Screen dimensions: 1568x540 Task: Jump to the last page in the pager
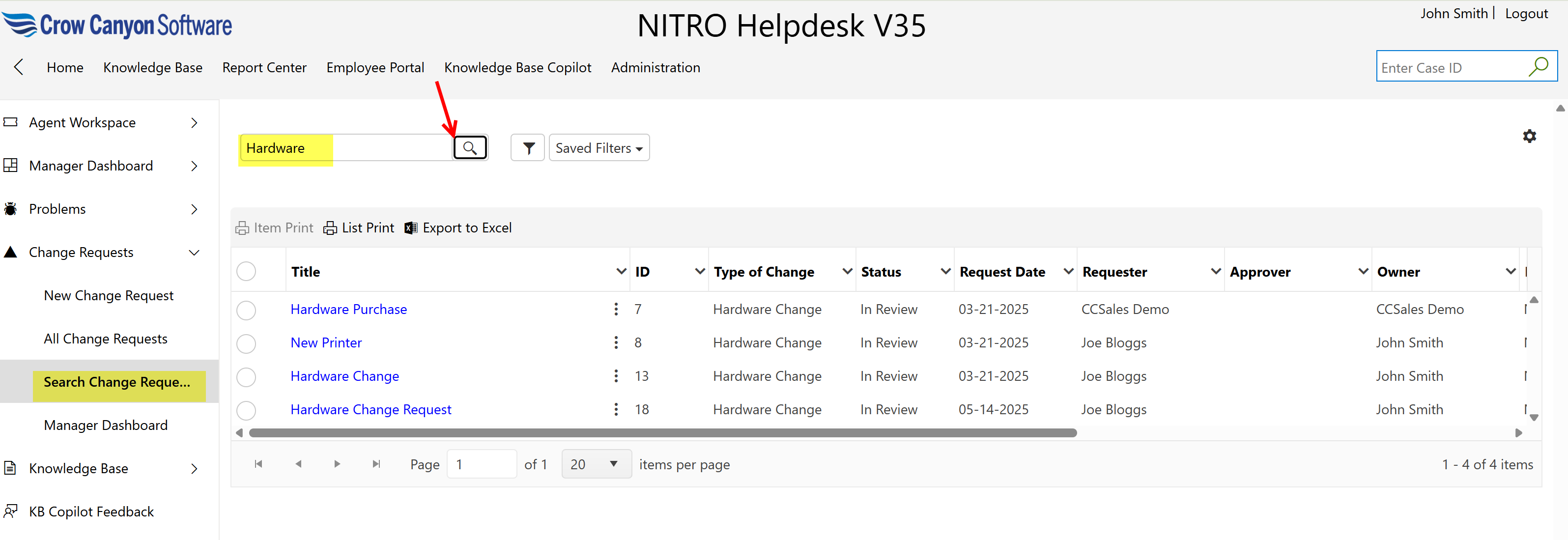coord(376,464)
